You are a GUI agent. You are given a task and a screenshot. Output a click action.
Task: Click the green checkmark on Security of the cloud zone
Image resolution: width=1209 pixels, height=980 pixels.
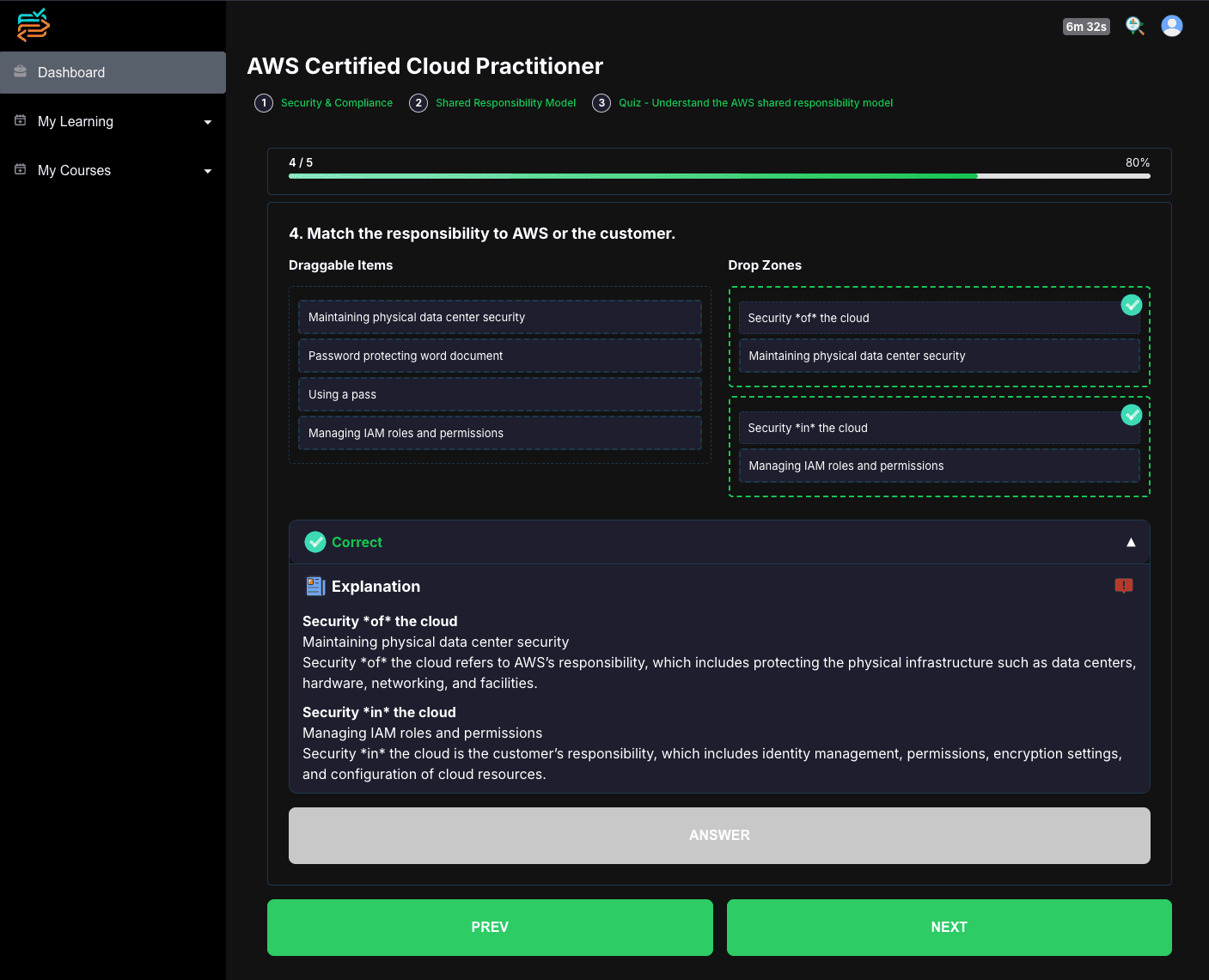tap(1132, 305)
